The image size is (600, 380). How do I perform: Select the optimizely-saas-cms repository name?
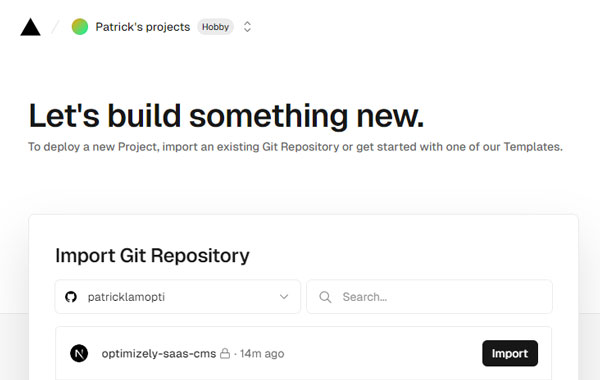point(158,354)
